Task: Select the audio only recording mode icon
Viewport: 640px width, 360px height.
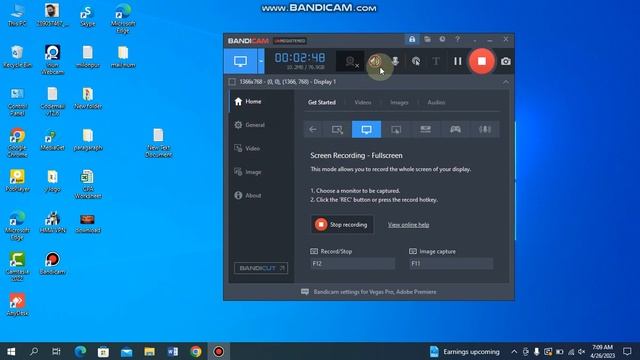Action: click(485, 129)
